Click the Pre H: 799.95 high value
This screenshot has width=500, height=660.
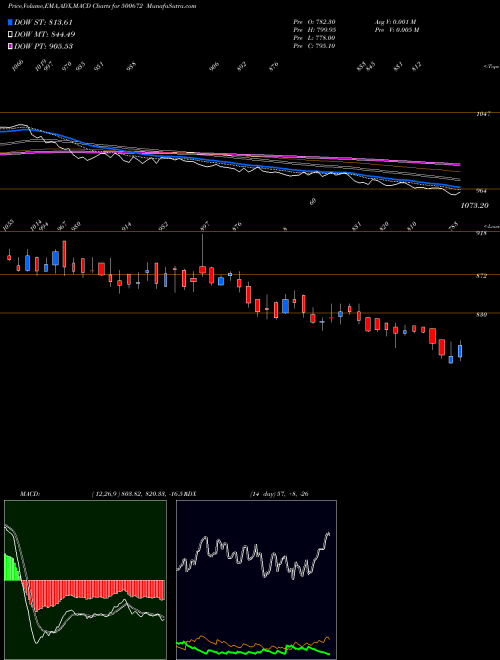314,30
